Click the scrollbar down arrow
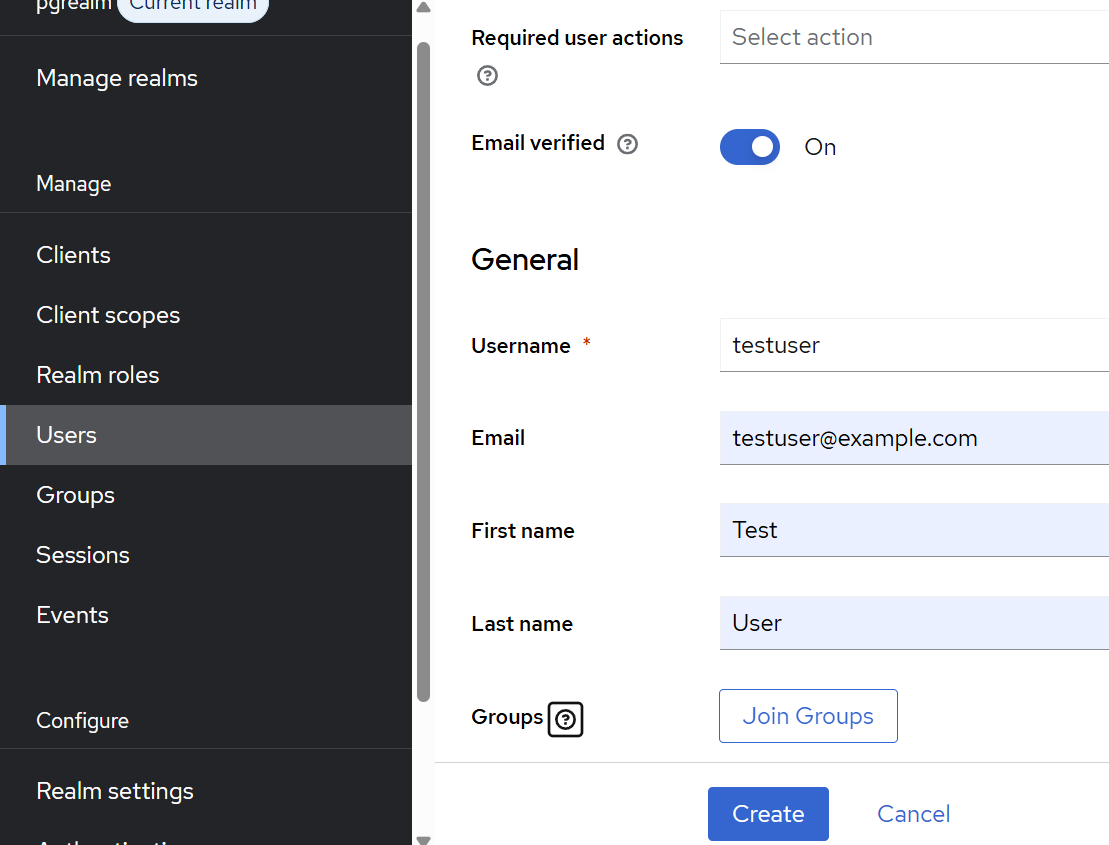Image resolution: width=1109 pixels, height=845 pixels. [x=423, y=838]
